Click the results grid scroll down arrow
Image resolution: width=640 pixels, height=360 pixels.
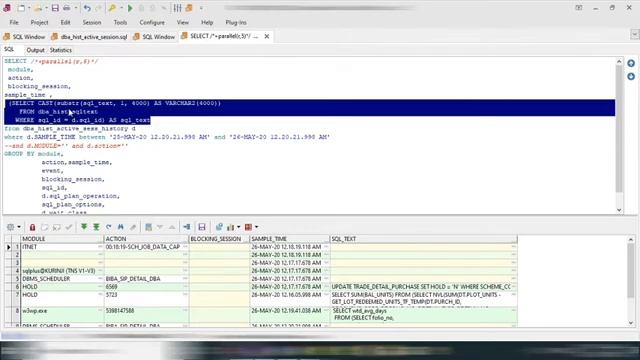631,323
